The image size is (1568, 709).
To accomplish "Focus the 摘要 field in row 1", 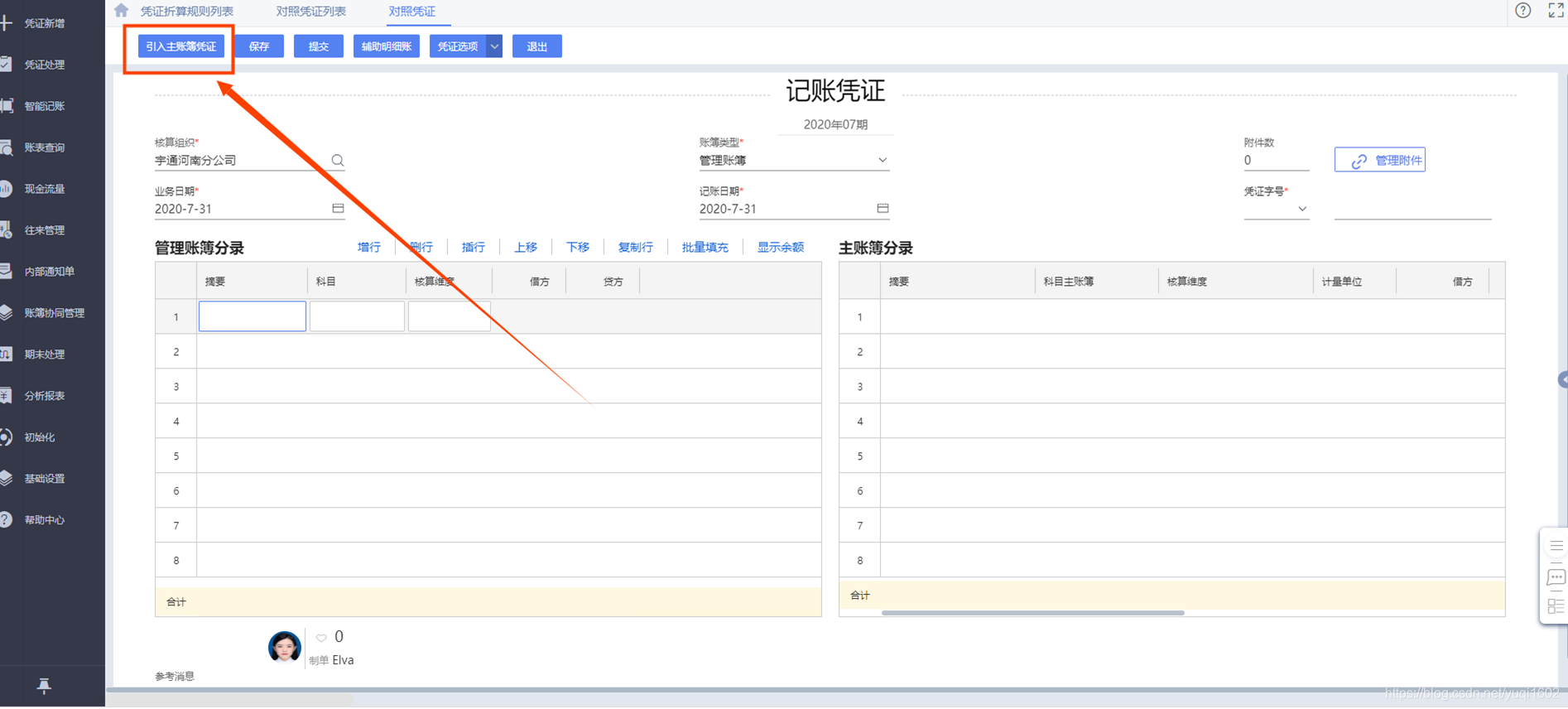I will 253,316.
